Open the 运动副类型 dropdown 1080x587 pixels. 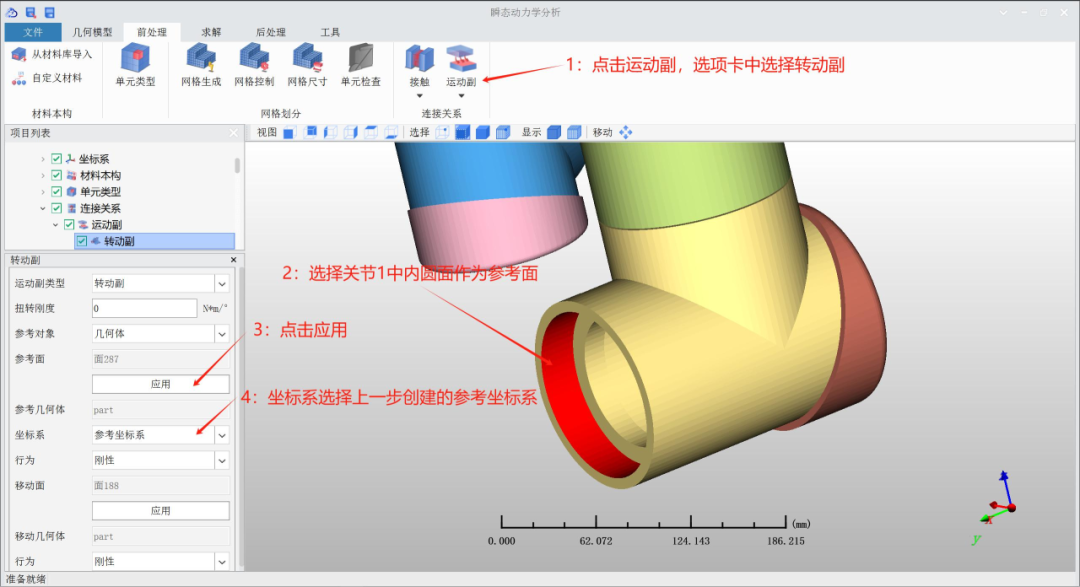point(222,284)
